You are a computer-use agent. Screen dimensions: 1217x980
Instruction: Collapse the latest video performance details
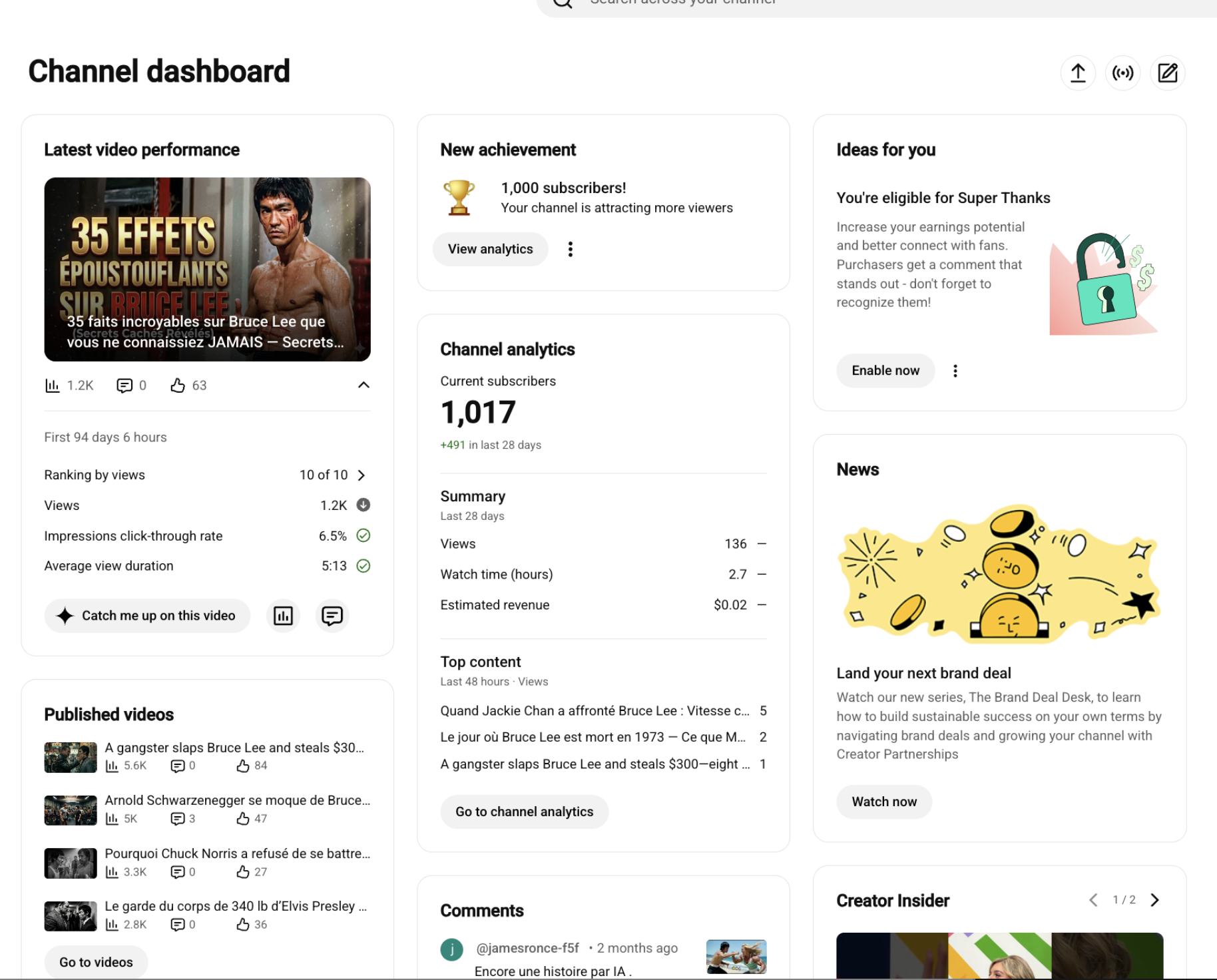pos(364,385)
